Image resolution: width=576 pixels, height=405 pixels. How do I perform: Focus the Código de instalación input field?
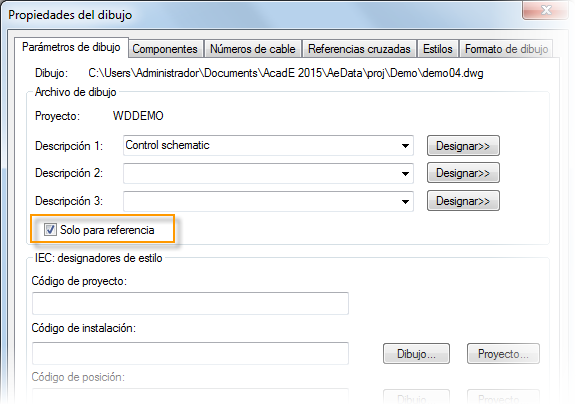[190, 354]
